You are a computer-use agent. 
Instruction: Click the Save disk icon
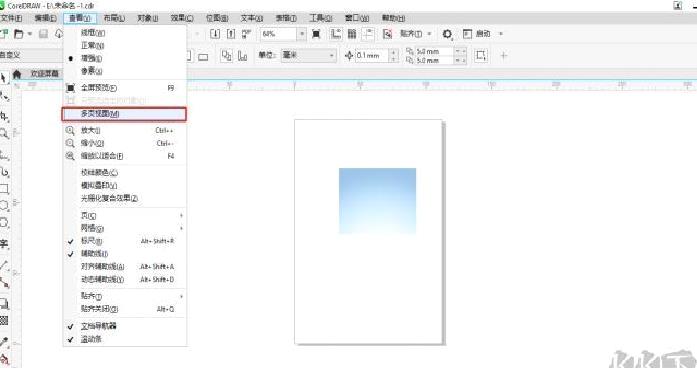coord(43,34)
